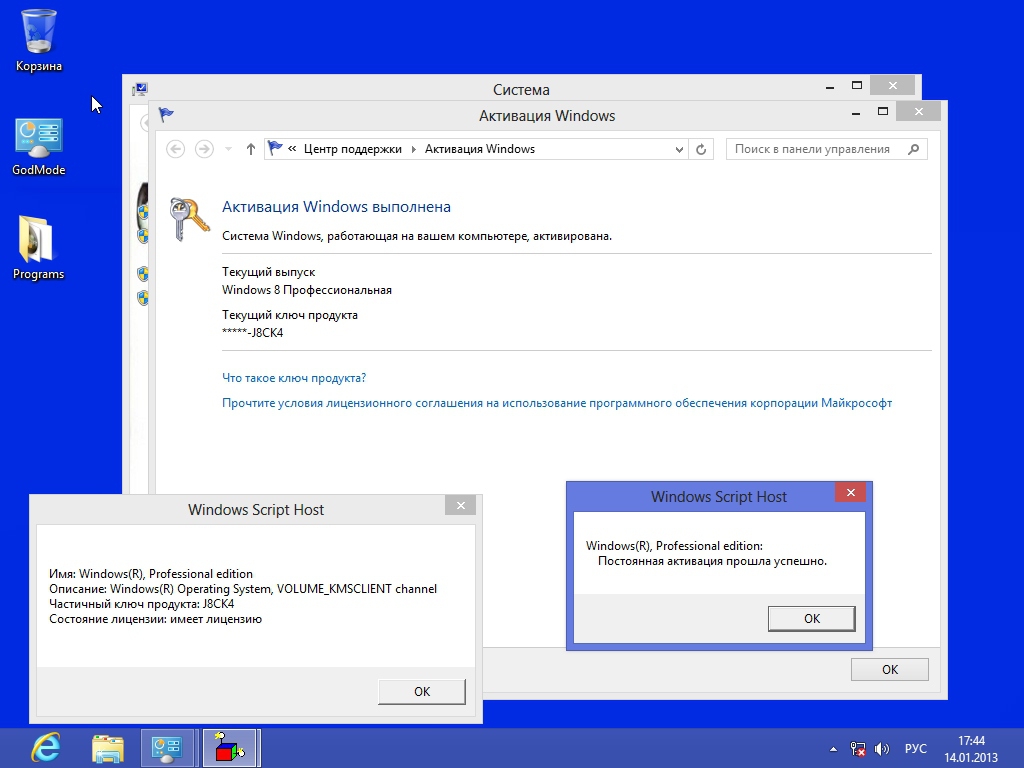Open Центр поддержки breadcrumb
Screen dimensions: 1024x768
point(353,149)
